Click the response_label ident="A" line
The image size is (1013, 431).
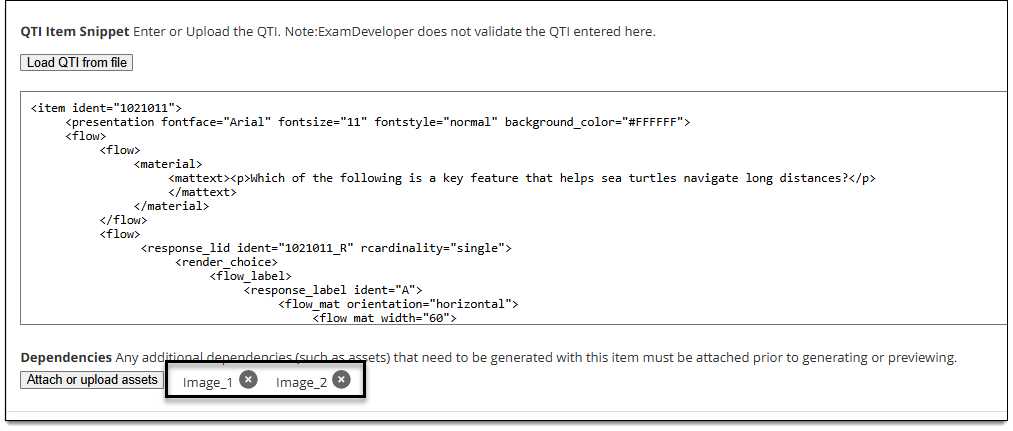[x=333, y=290]
